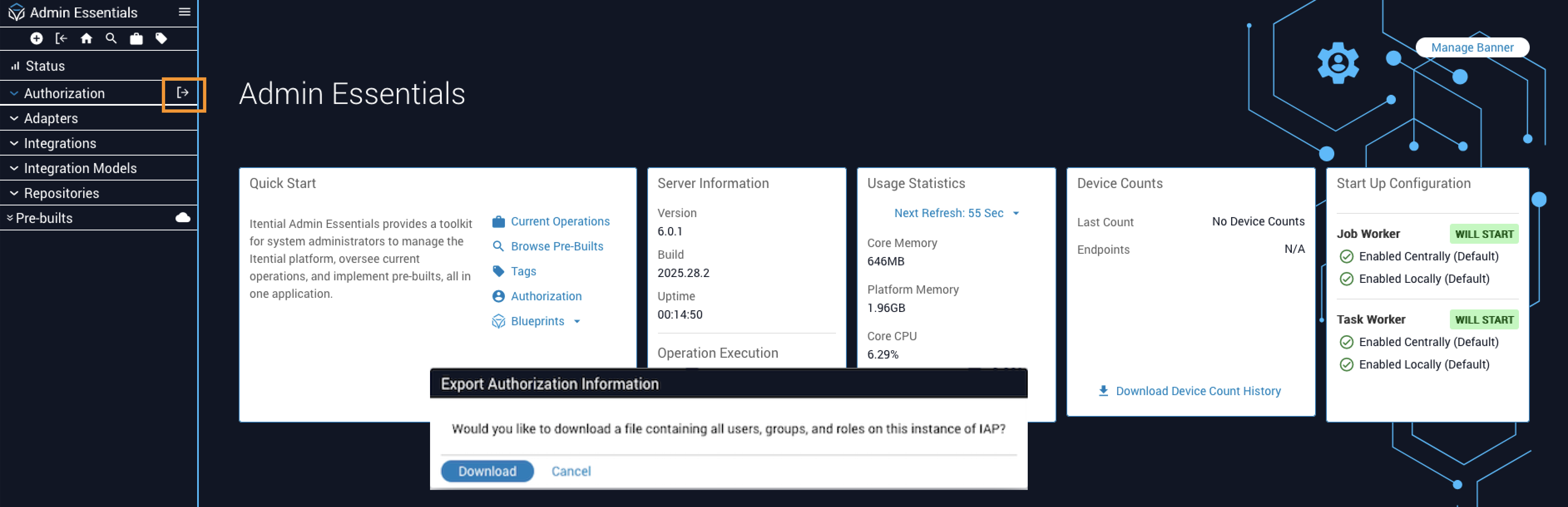The height and width of the screenshot is (507, 1568).
Task: Expand the Integration Models section
Action: [80, 168]
